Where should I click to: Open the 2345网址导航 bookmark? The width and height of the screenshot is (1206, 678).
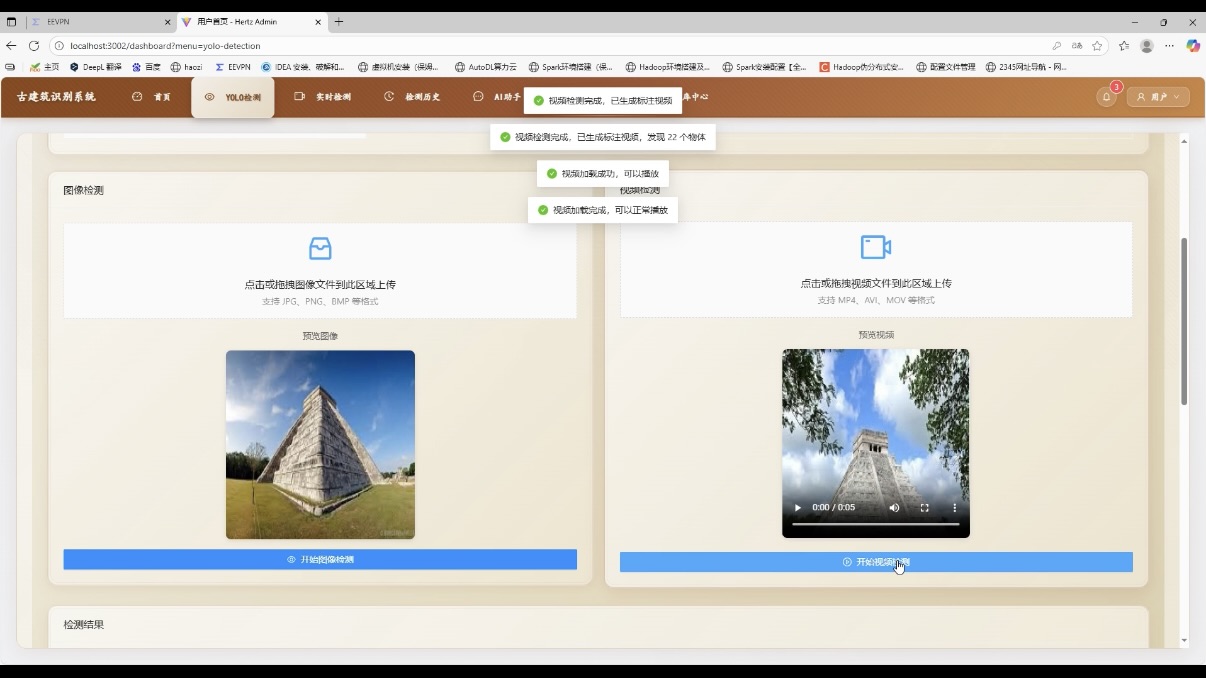click(x=1027, y=67)
